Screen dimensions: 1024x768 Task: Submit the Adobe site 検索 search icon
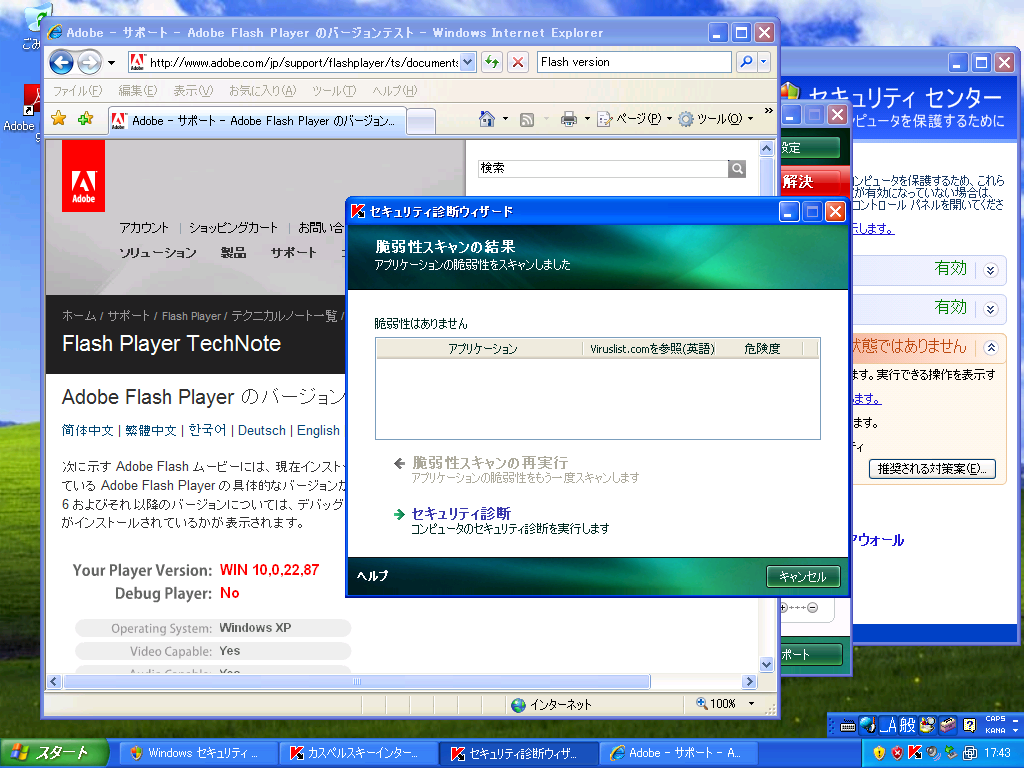(x=737, y=168)
